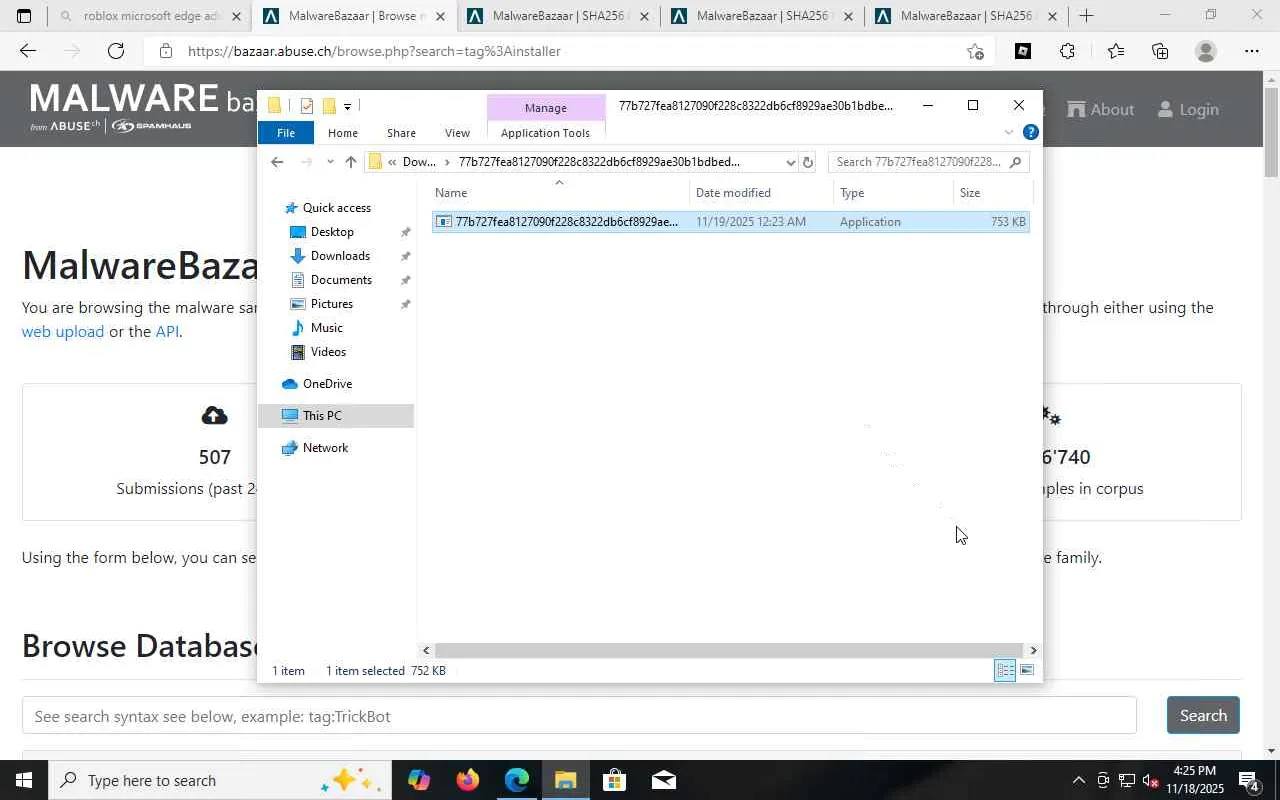This screenshot has height=800, width=1280.
Task: Open Downloads in the navigation pane
Action: (x=340, y=256)
